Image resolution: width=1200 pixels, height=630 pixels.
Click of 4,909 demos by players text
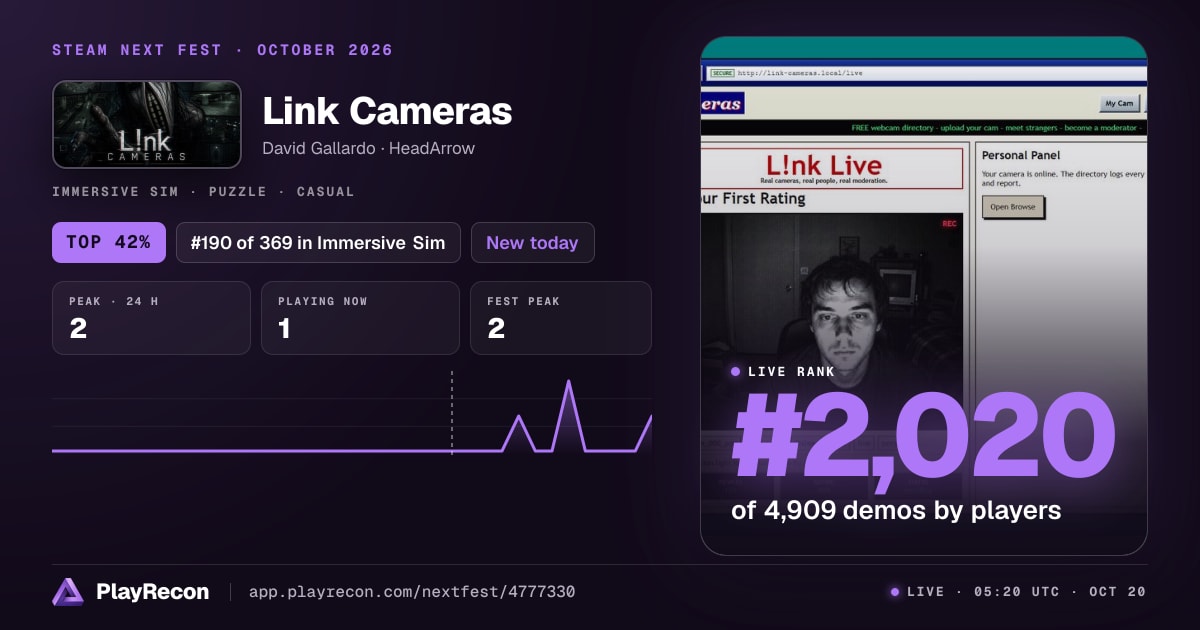point(896,510)
